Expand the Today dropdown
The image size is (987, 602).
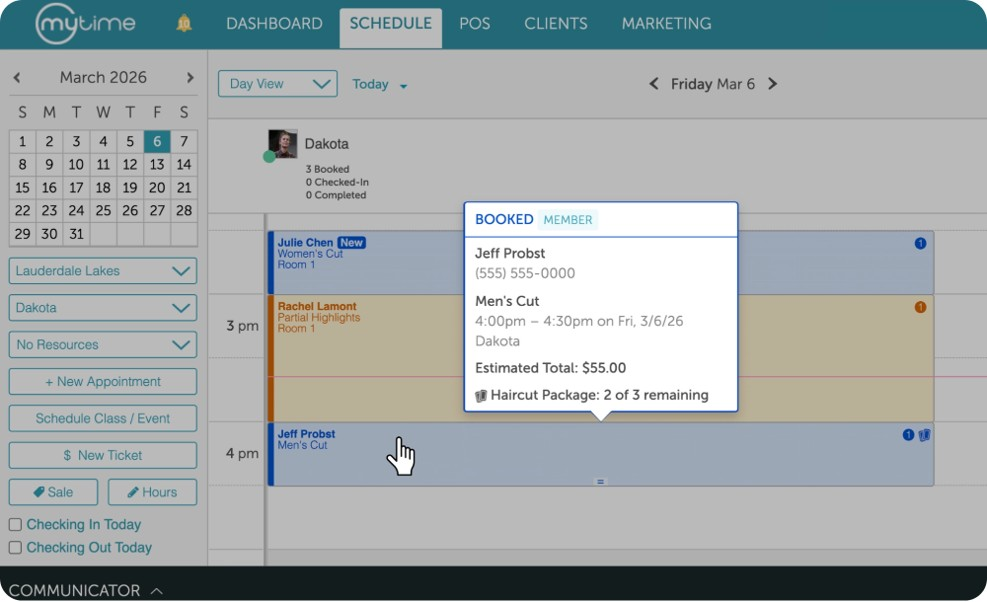pos(380,84)
